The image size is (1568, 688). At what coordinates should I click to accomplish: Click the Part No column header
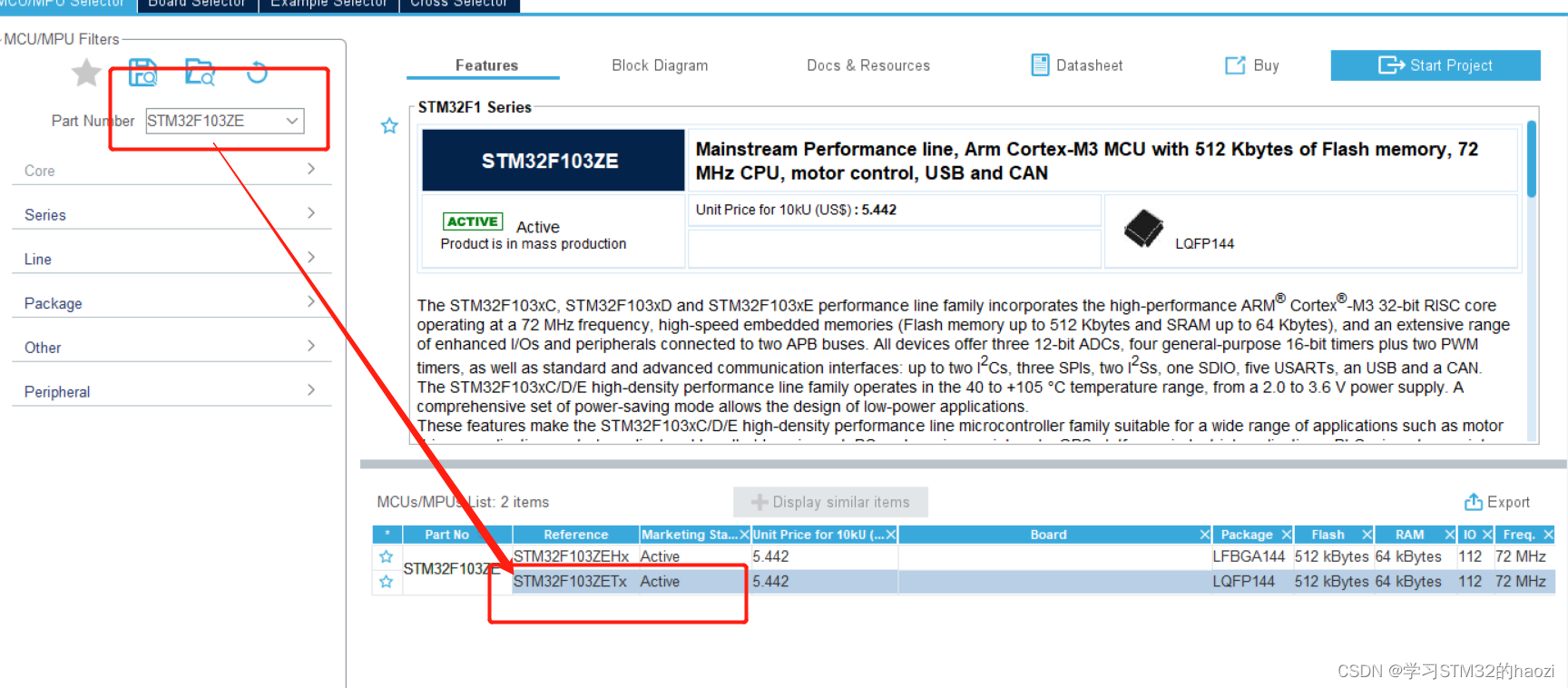point(456,535)
